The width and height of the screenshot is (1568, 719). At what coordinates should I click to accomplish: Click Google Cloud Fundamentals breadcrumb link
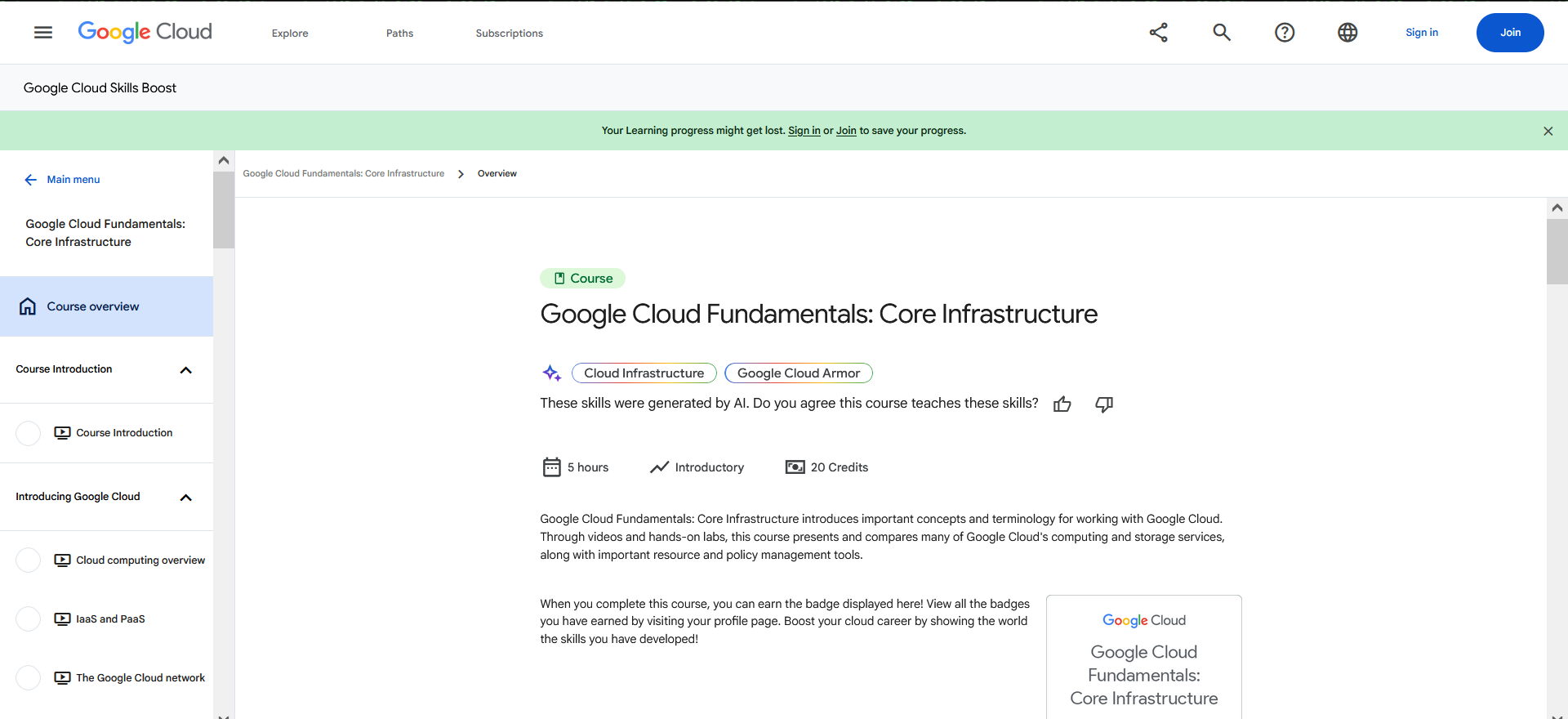pyautogui.click(x=344, y=174)
